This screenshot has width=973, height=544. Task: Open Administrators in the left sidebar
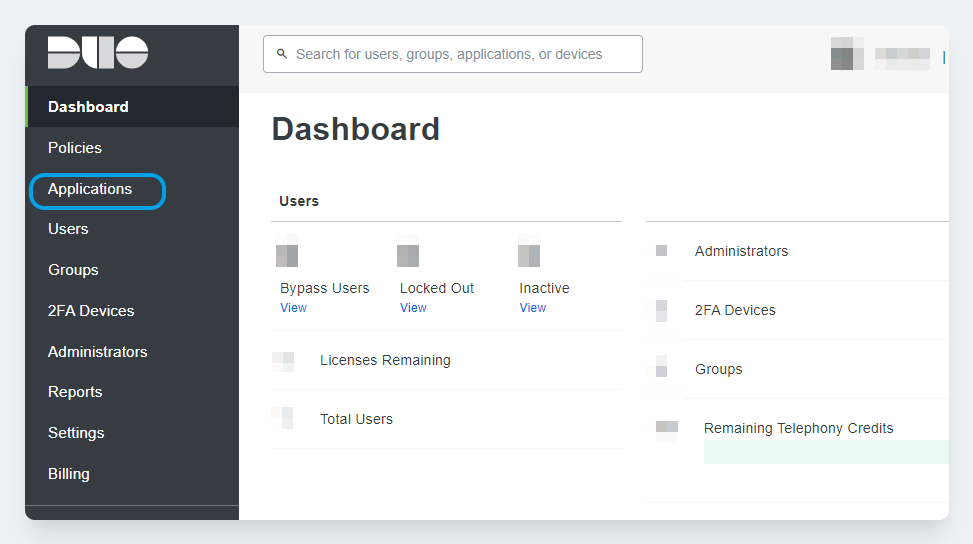[97, 352]
